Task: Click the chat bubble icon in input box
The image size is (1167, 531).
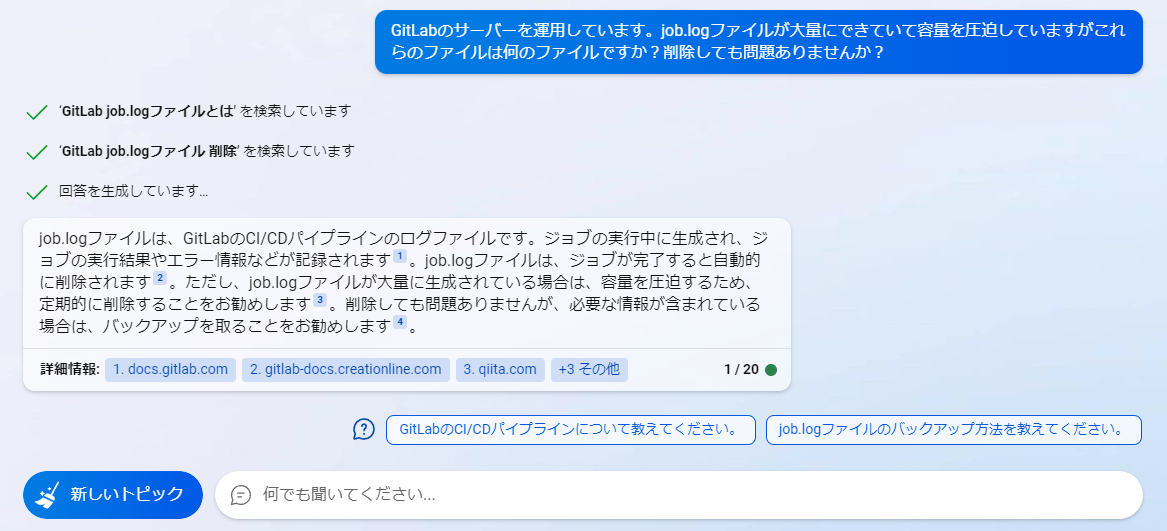Action: [x=240, y=495]
